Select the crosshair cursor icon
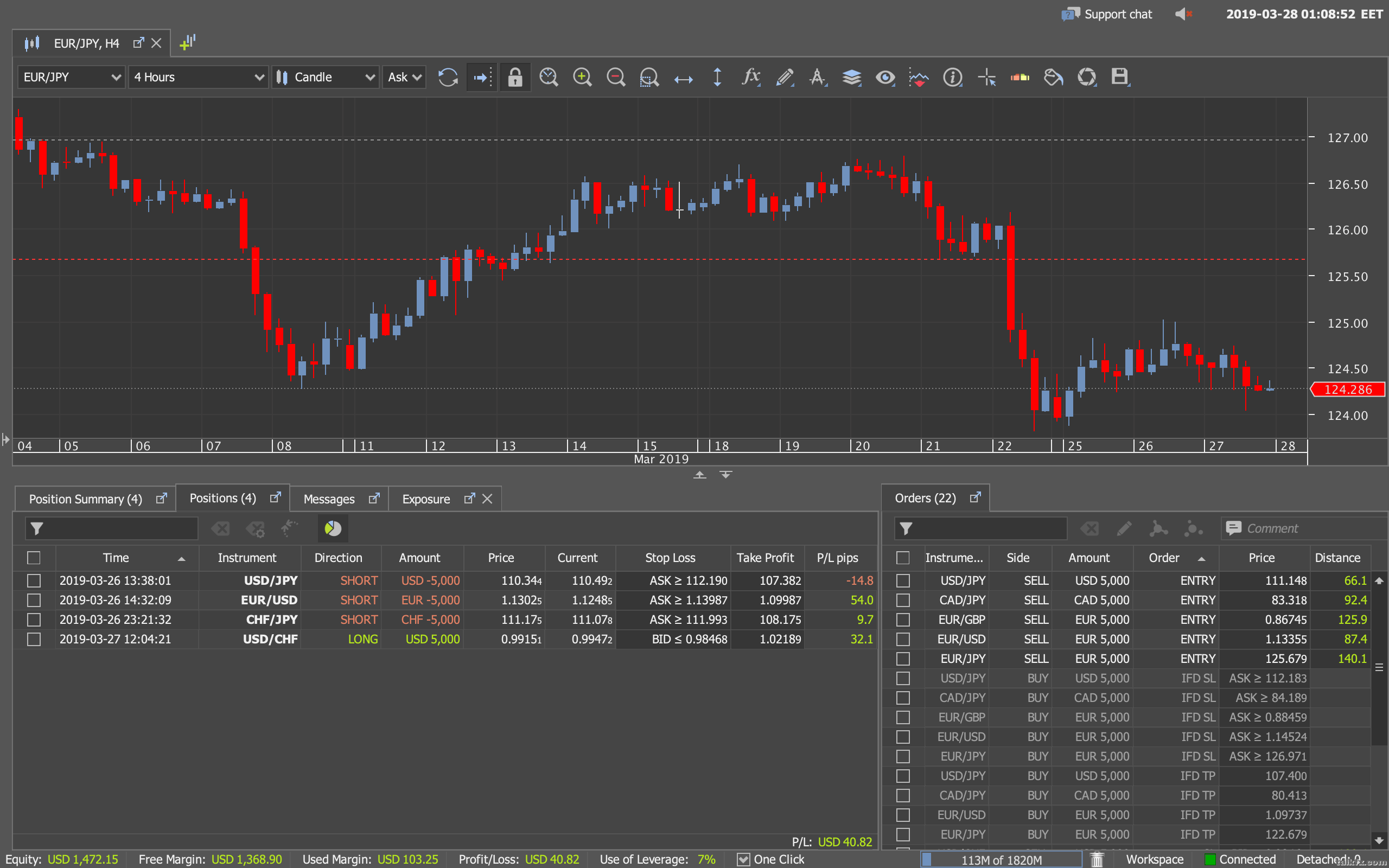This screenshot has width=1389, height=868. tap(986, 77)
